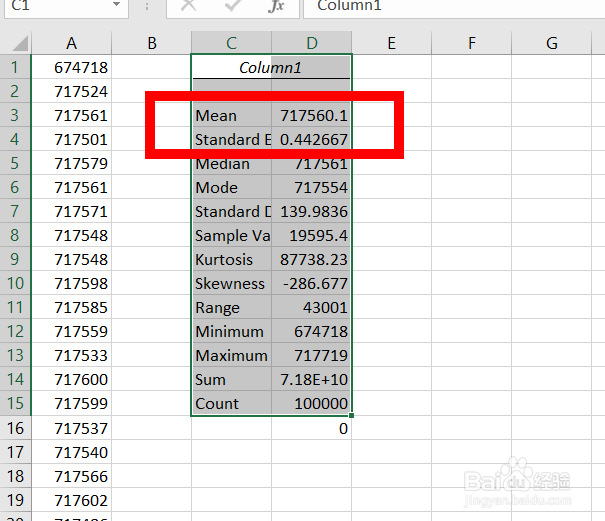Click the Skewness label cell
The image size is (605, 521).
pos(231,284)
